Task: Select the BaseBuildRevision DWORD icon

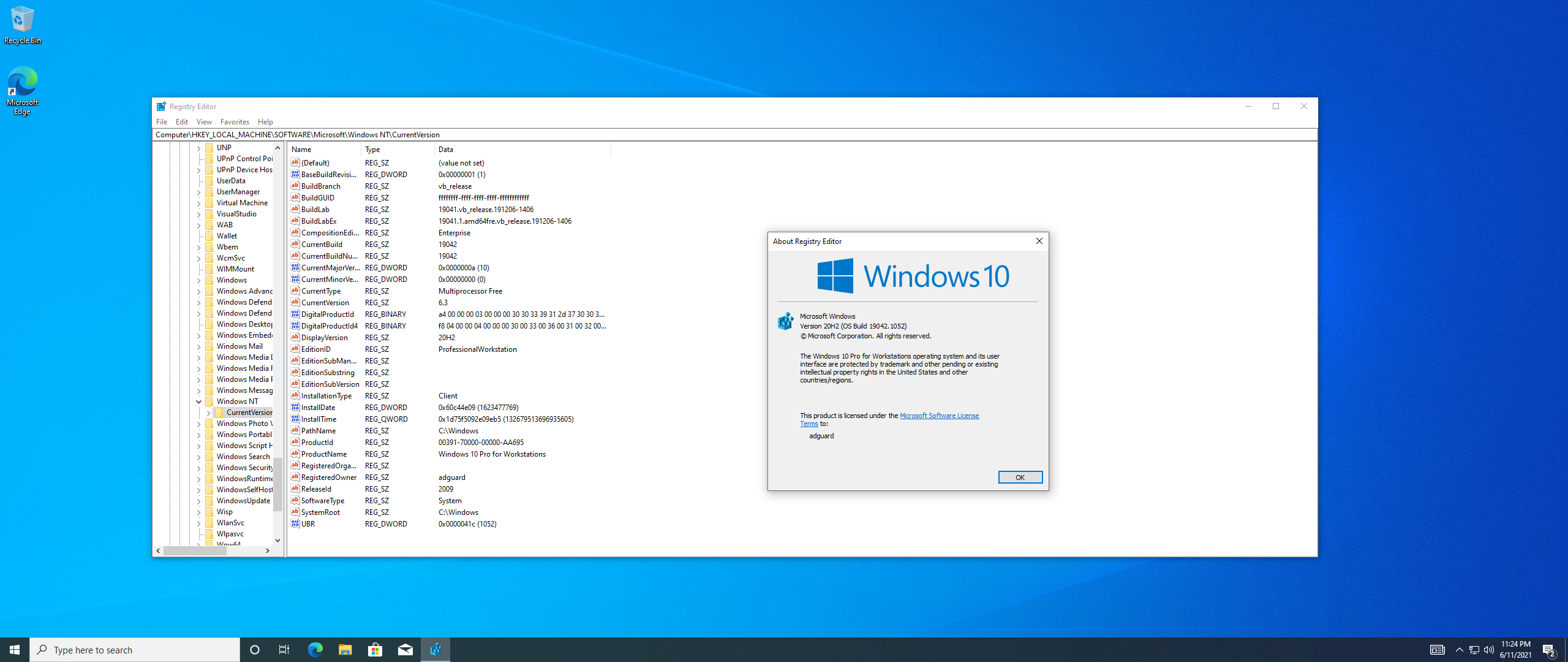Action: [x=295, y=174]
